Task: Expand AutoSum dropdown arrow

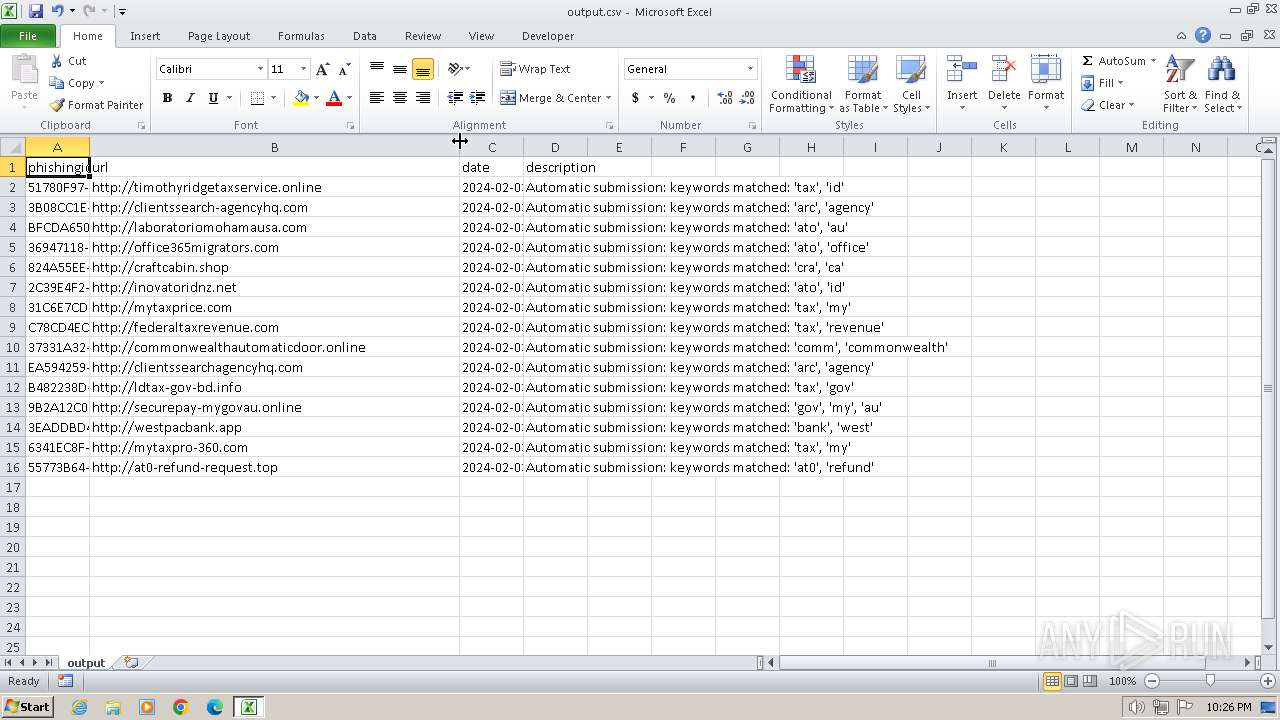Action: 1153,61
